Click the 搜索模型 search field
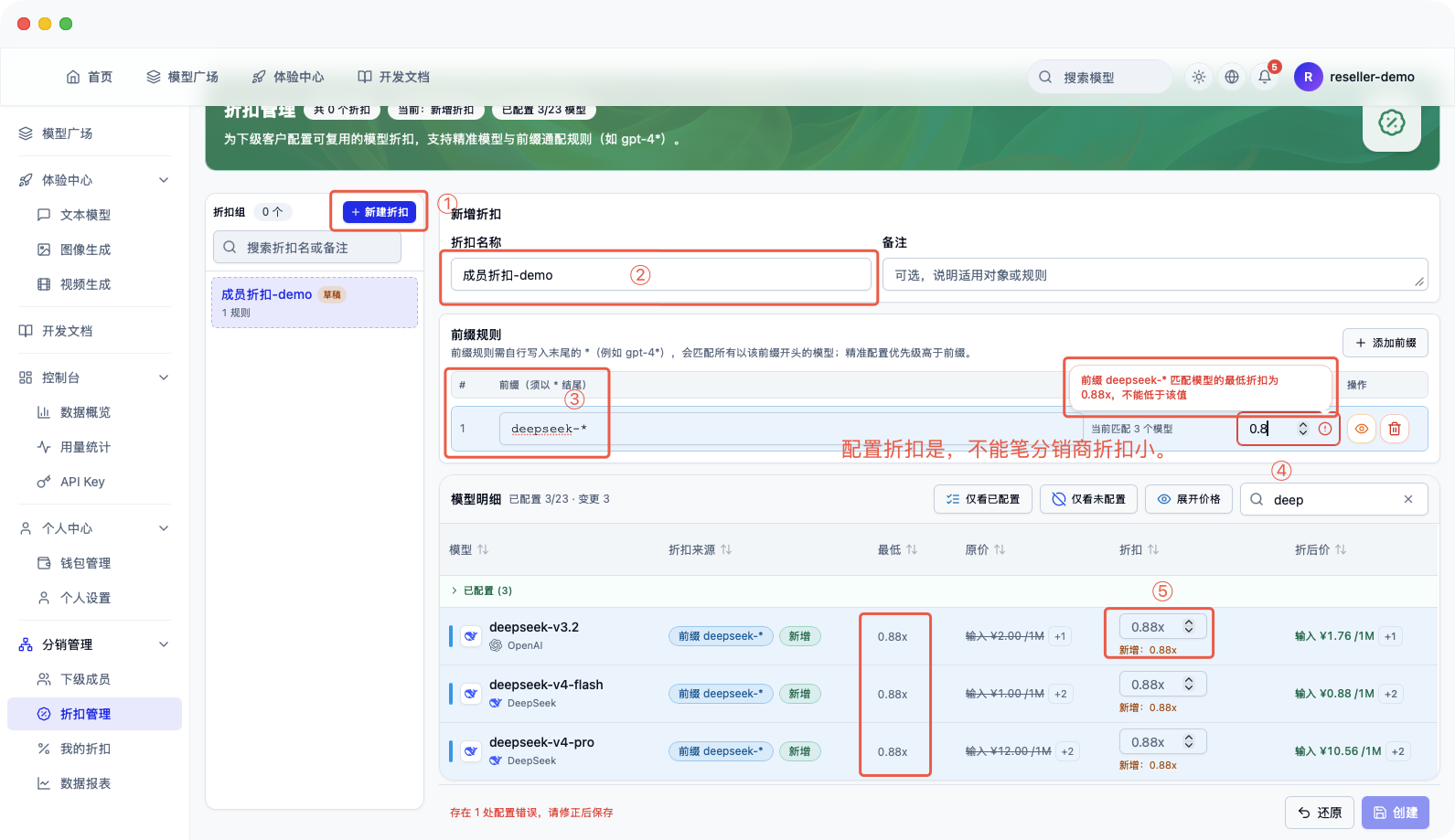1455x840 pixels. [x=1101, y=77]
